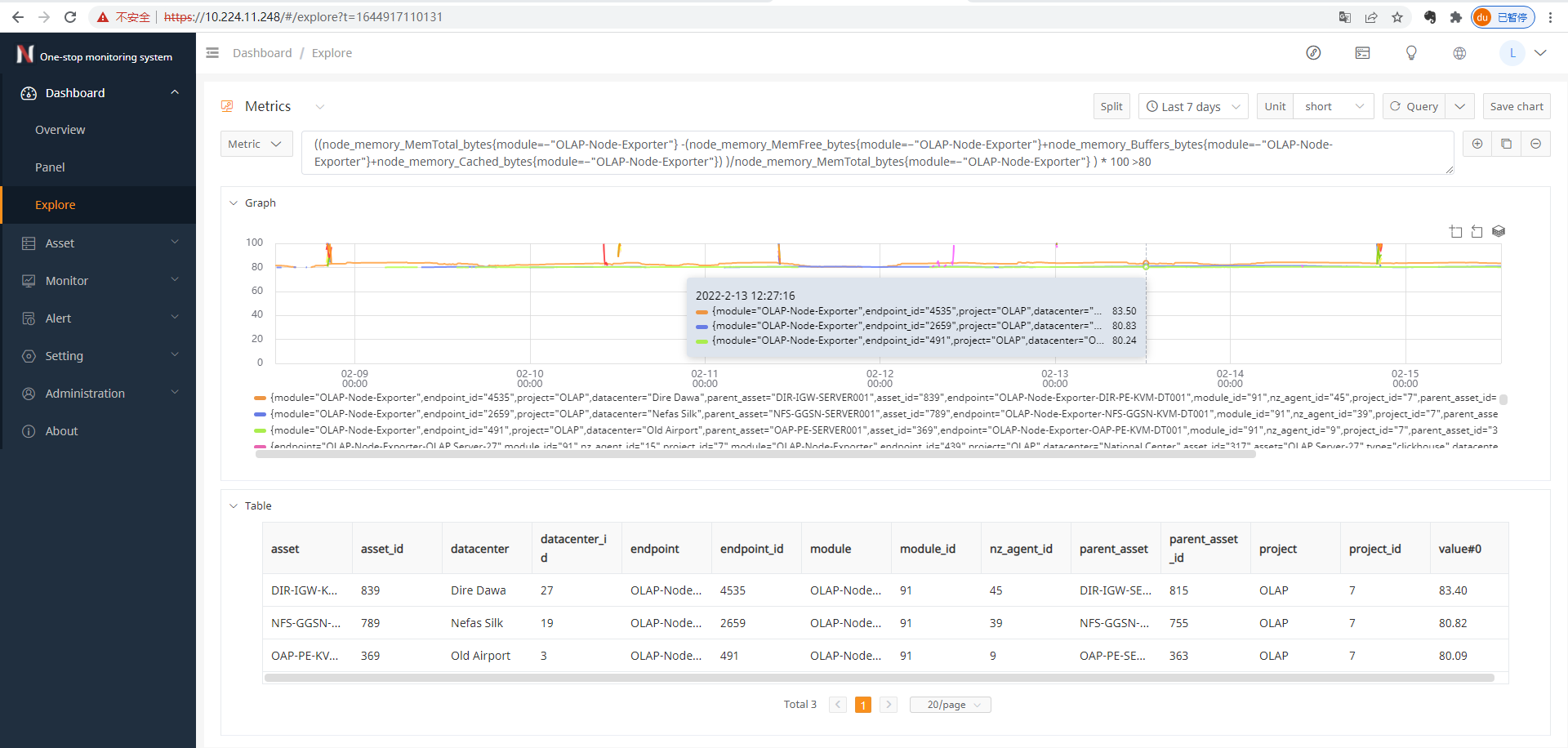Click the hamburger menu collapse icon
The image size is (1568, 748).
coord(212,53)
